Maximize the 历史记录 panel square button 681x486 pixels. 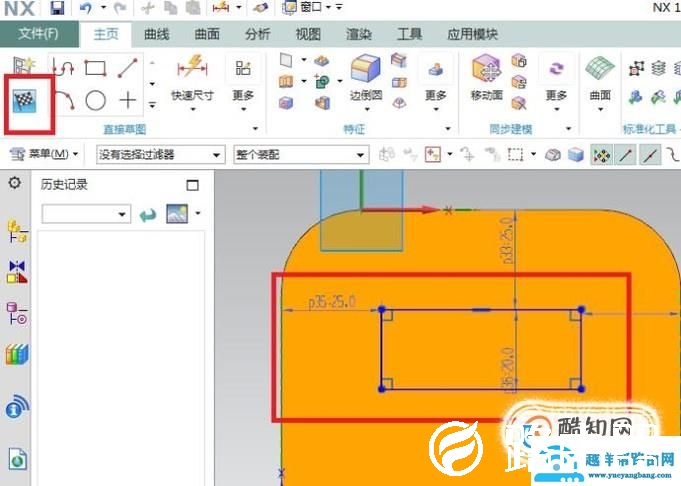192,185
